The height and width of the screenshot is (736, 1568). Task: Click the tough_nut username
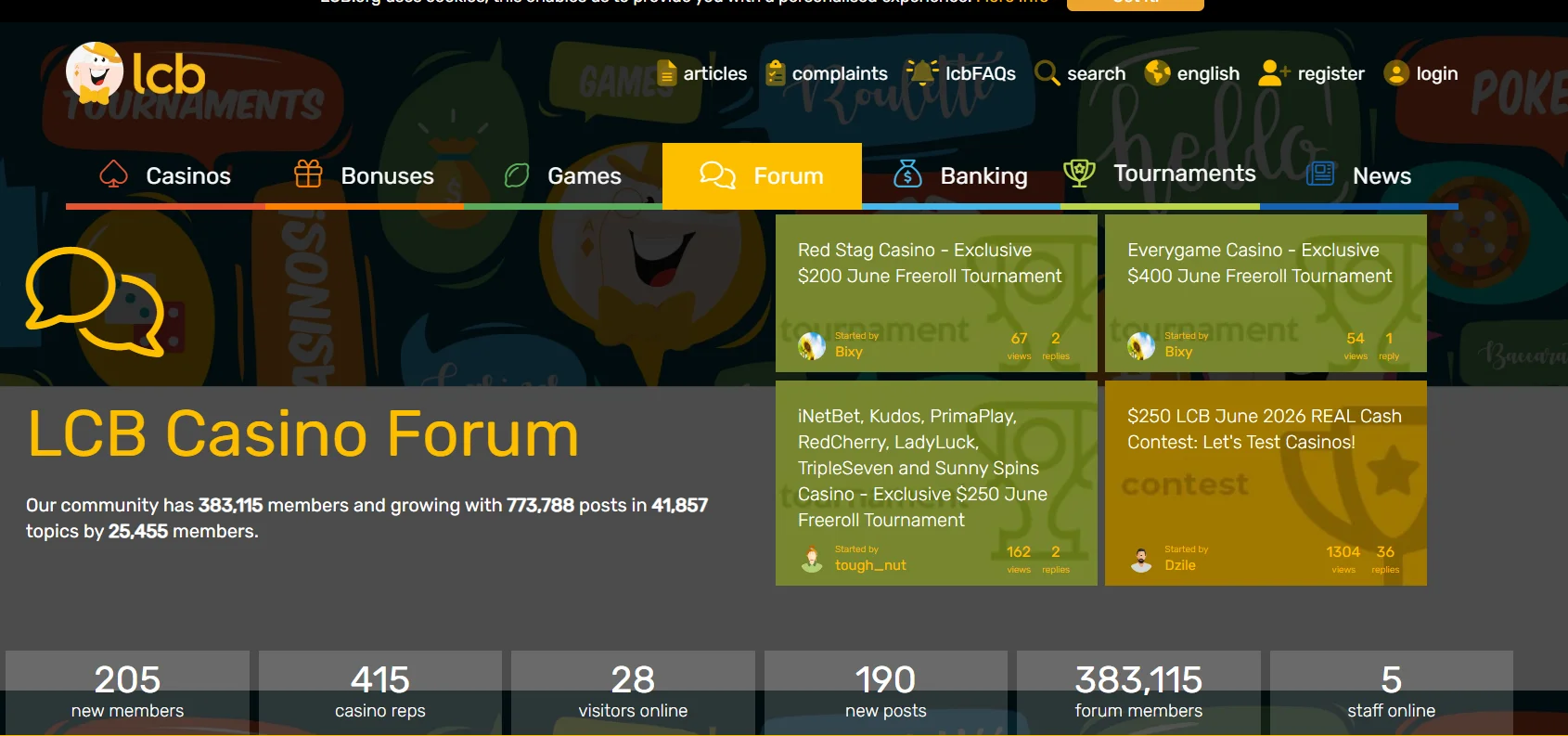click(x=870, y=565)
